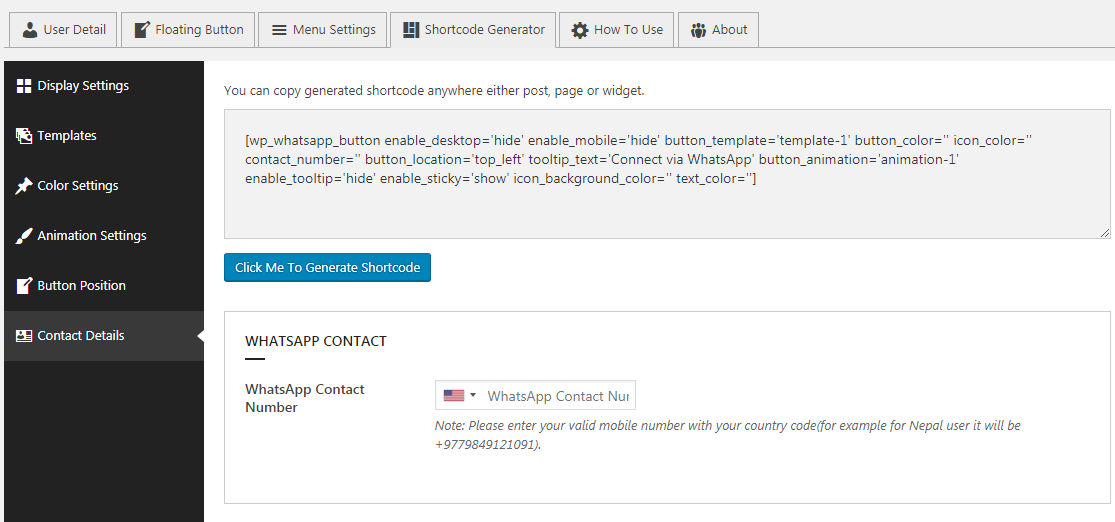
Task: Open the Menu Settings tab
Action: (323, 30)
